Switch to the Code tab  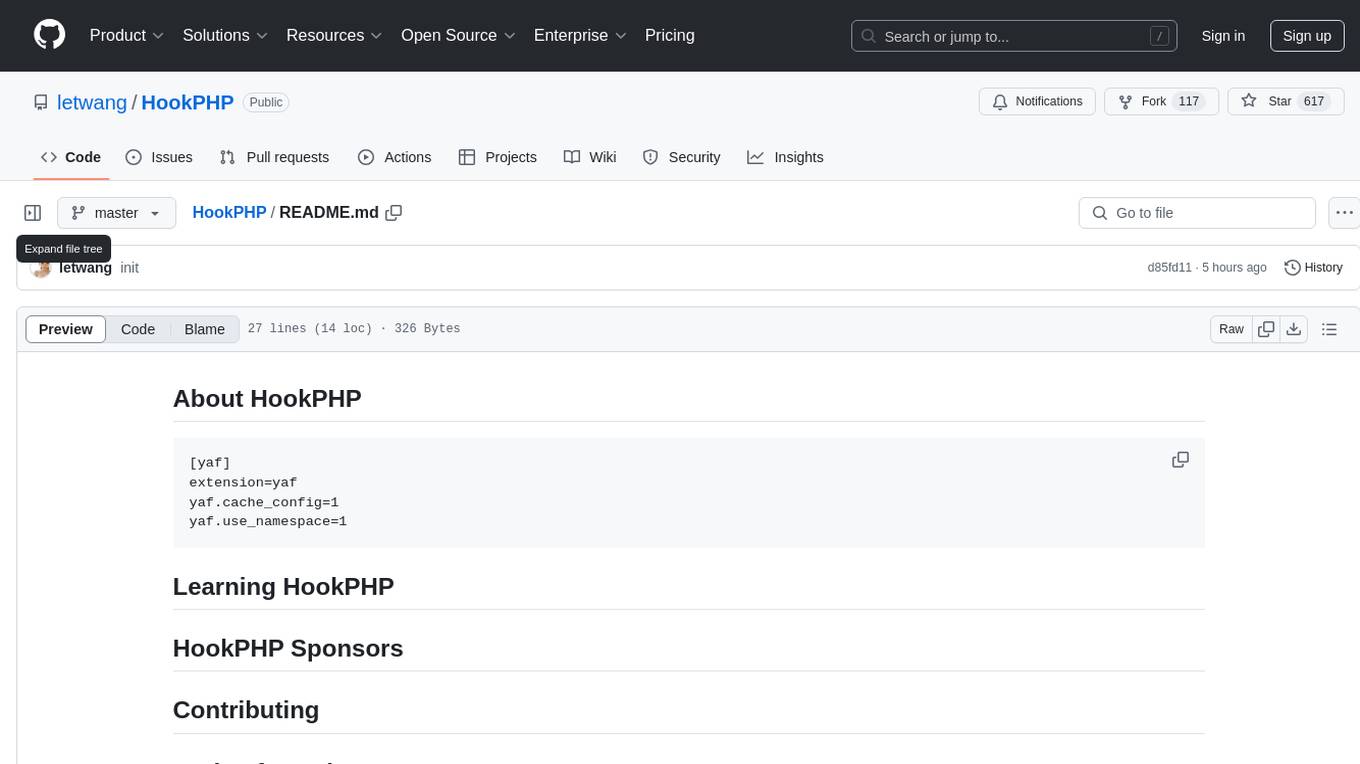coord(71,157)
